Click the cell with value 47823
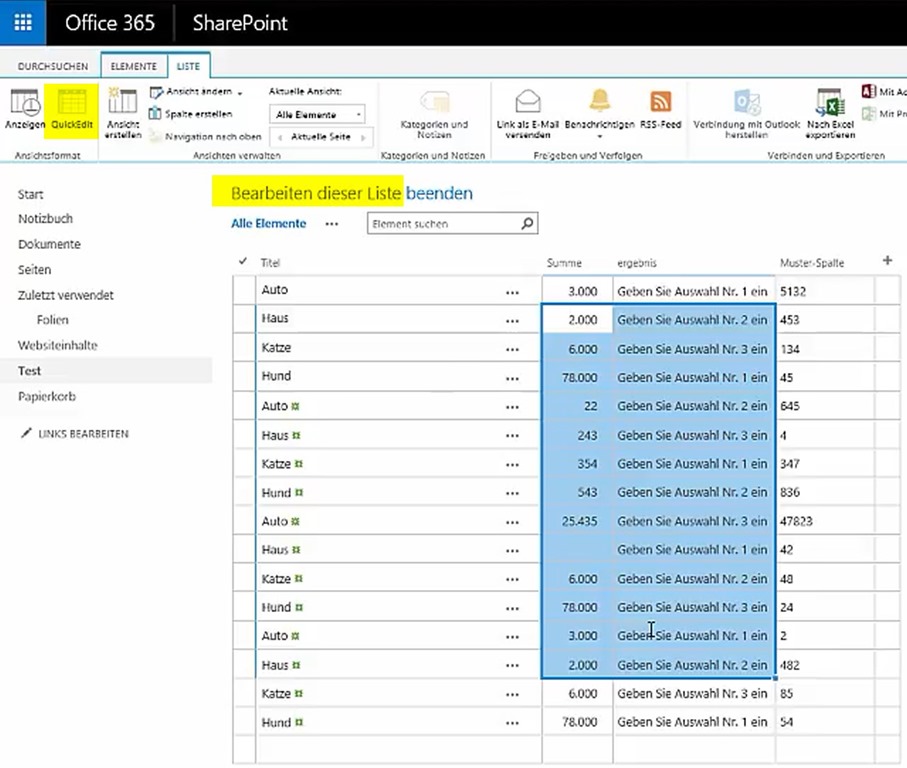The width and height of the screenshot is (907, 768). pos(825,520)
